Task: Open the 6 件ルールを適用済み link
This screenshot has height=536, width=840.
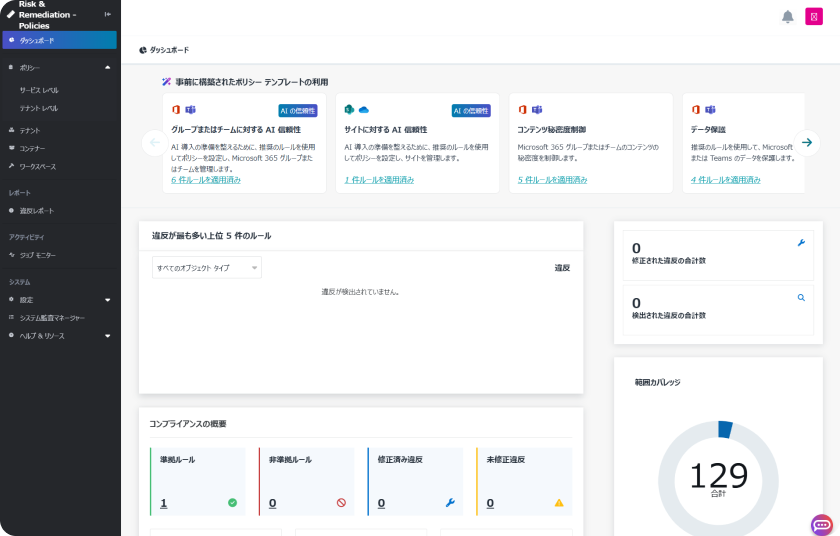Action: [x=206, y=180]
